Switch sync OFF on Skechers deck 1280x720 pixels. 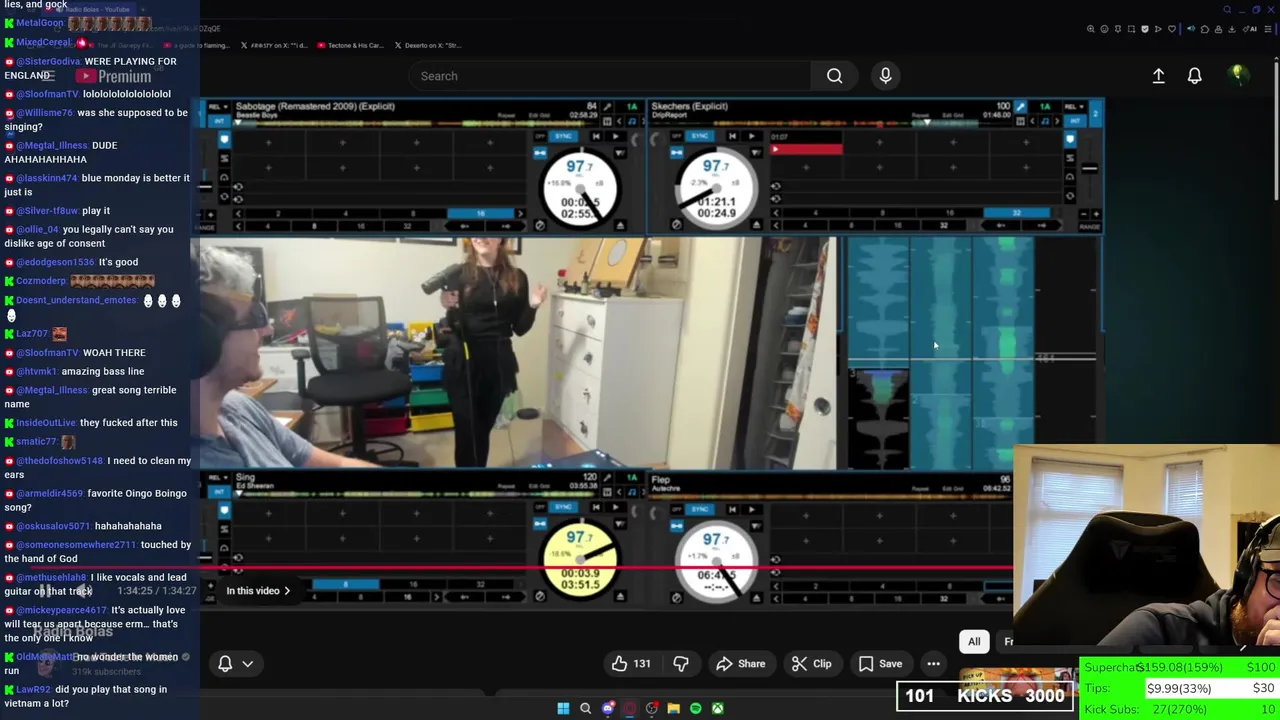click(x=676, y=136)
